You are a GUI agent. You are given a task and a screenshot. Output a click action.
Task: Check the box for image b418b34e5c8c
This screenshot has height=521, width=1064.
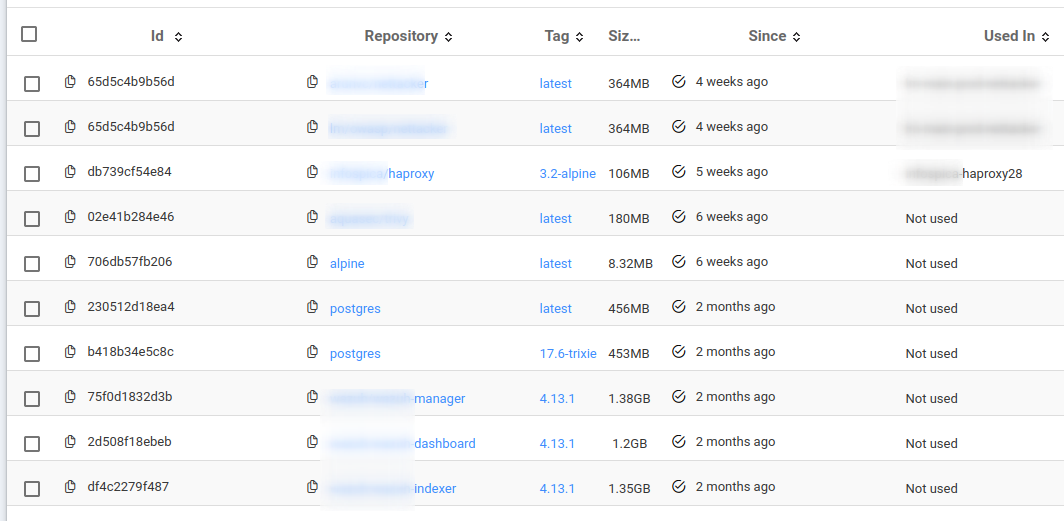click(x=32, y=354)
